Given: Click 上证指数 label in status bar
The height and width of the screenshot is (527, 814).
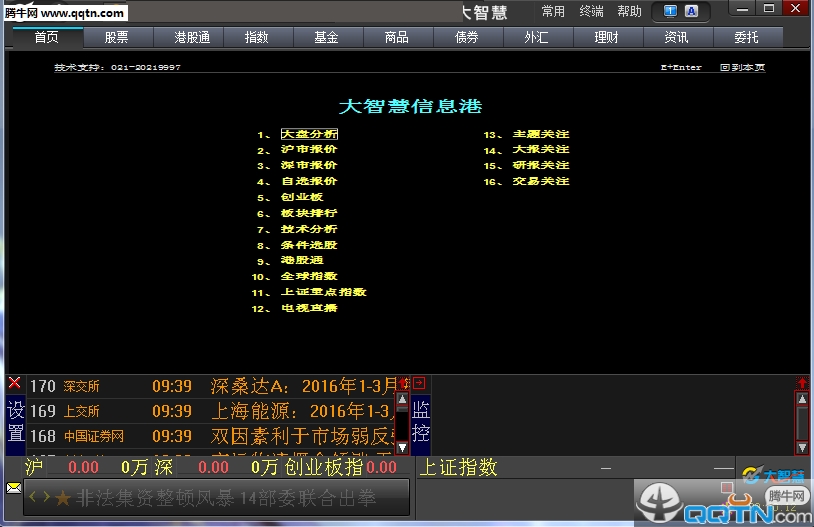Looking at the screenshot, I should point(458,467).
